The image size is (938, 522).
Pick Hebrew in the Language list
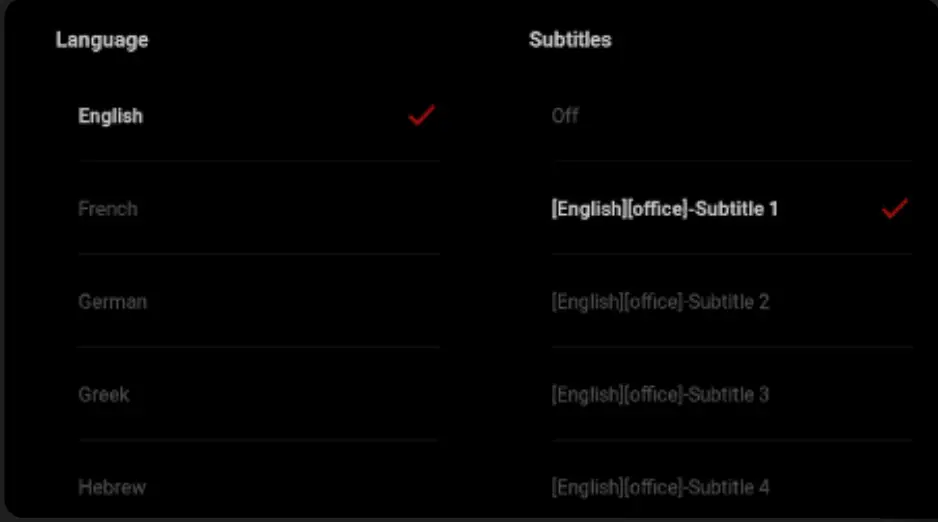coord(112,488)
